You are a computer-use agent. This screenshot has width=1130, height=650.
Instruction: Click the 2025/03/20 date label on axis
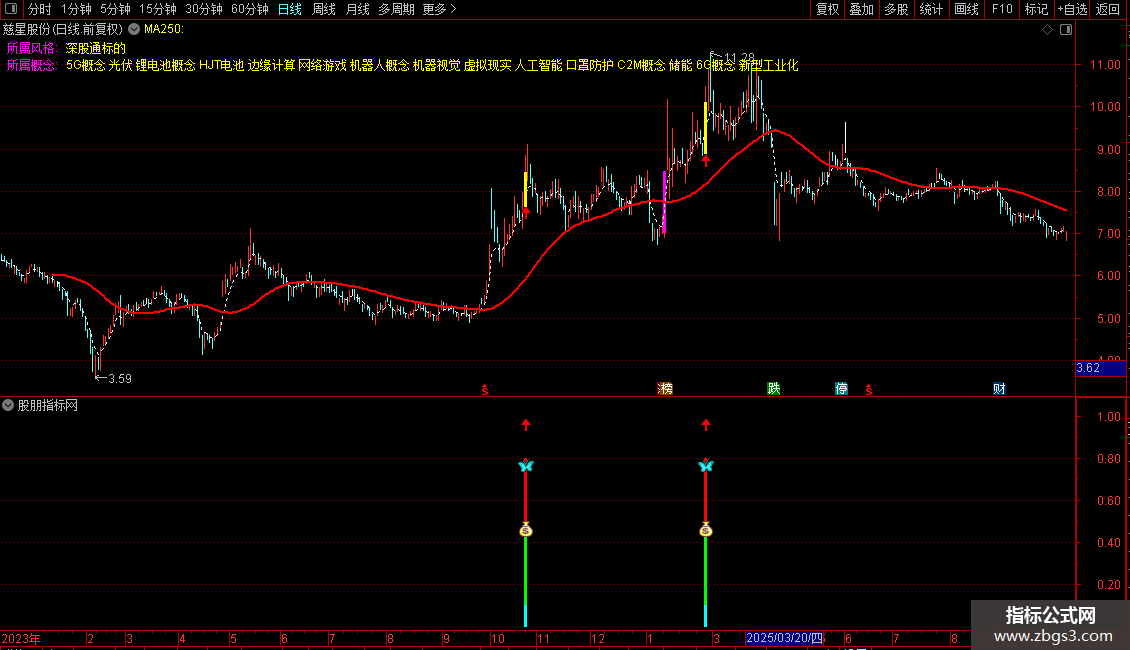[x=784, y=638]
